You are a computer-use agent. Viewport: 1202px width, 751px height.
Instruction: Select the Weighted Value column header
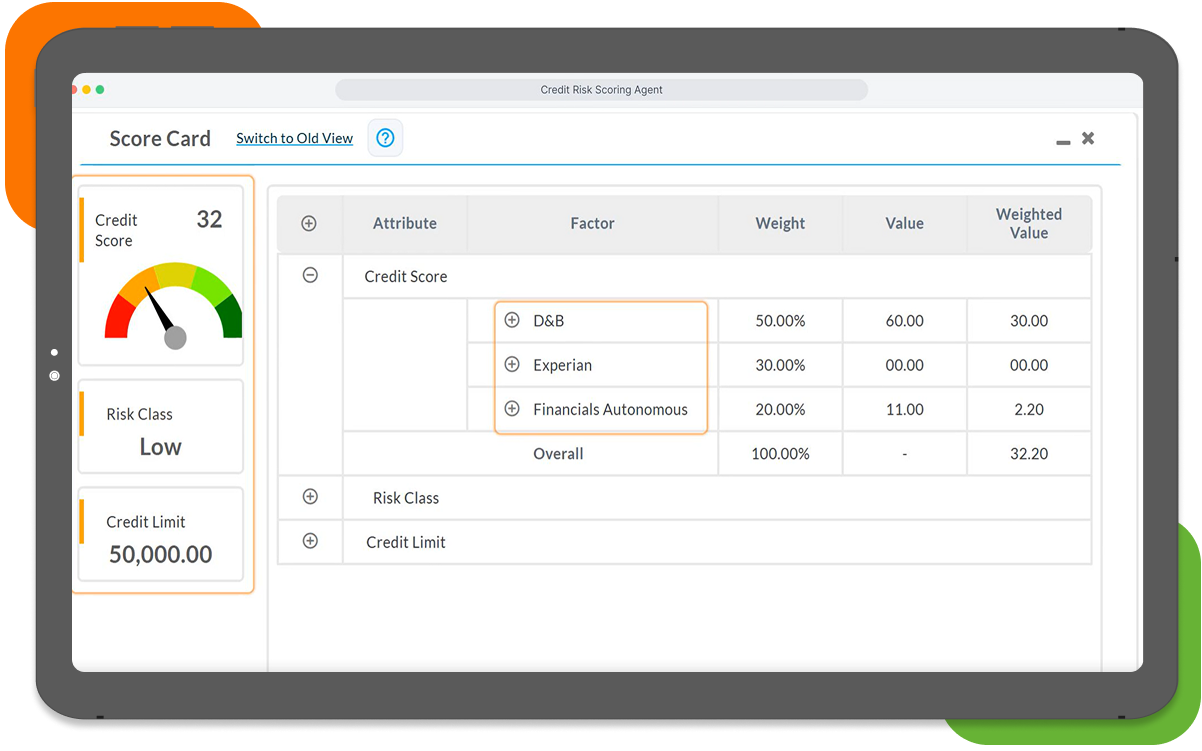[x=1029, y=223]
